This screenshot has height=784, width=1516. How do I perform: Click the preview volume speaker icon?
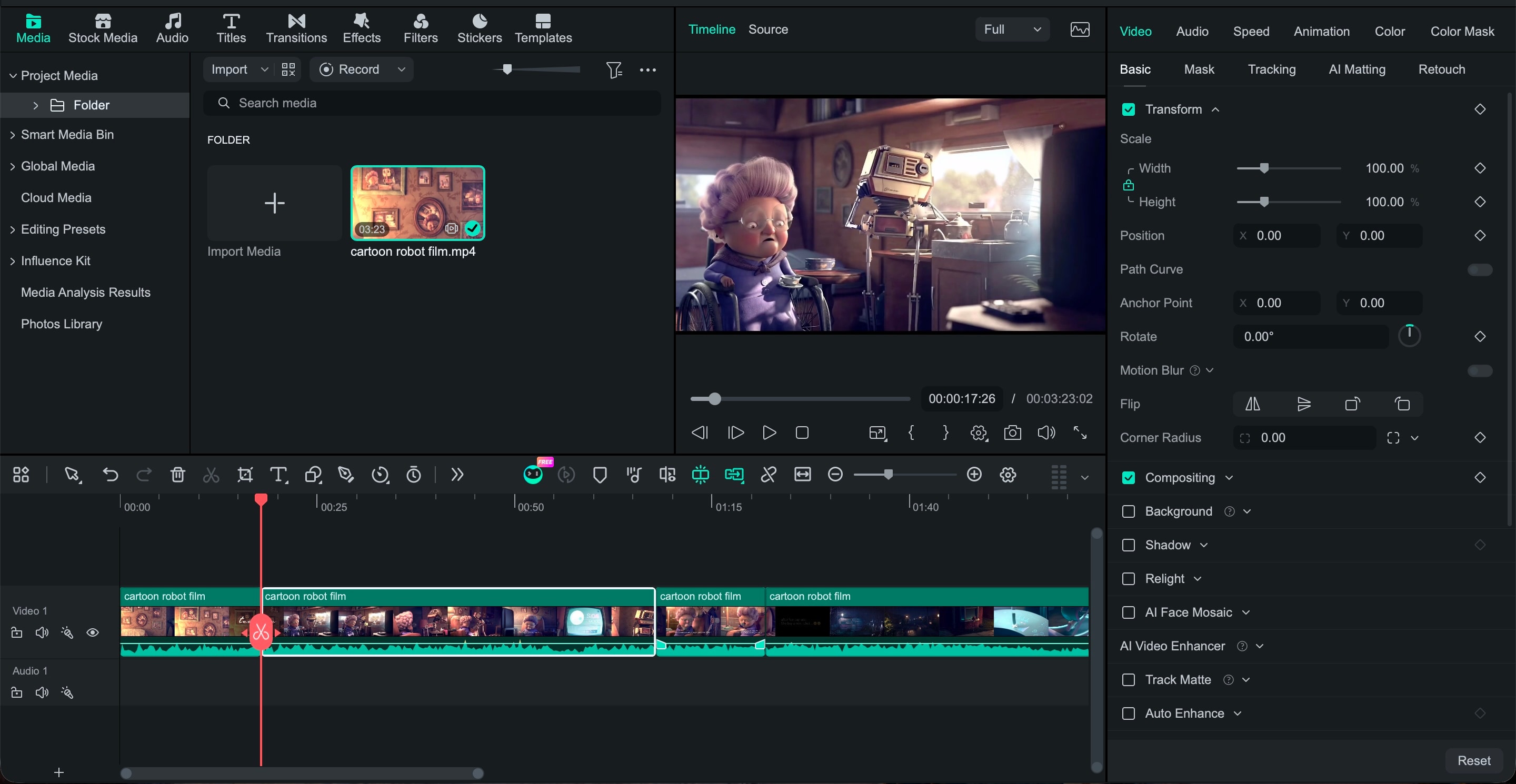pos(1046,433)
